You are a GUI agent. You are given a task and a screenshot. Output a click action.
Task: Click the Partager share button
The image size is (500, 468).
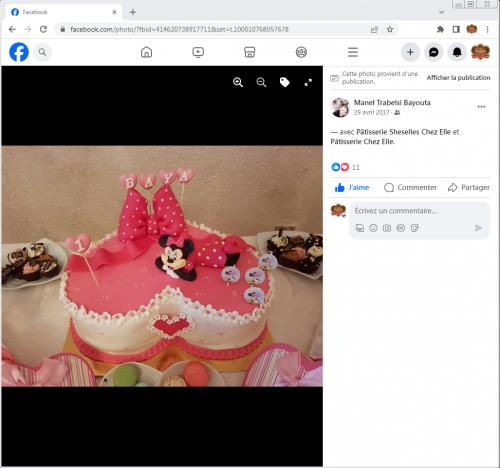(469, 188)
